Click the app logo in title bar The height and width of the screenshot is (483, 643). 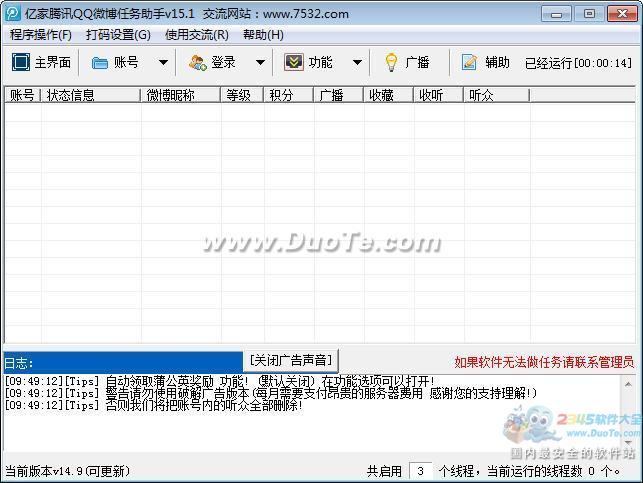pyautogui.click(x=13, y=14)
